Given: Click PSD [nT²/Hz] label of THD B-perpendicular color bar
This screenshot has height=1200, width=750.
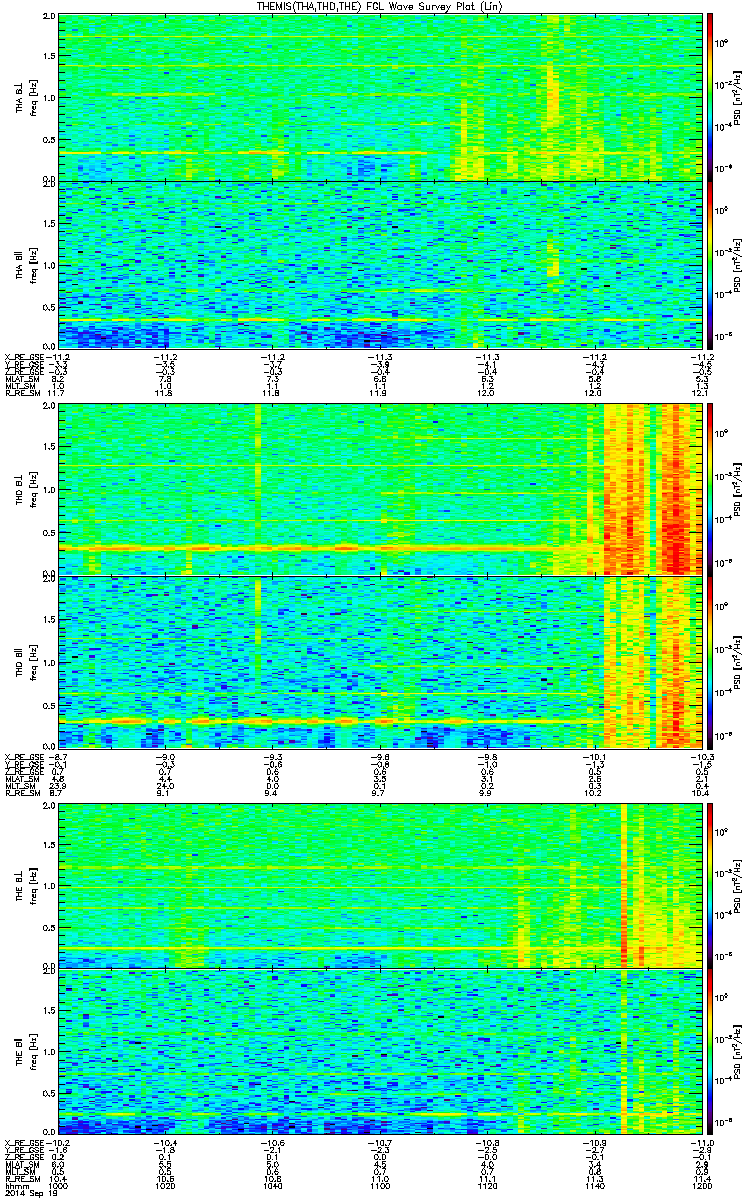Looking at the screenshot, I should (x=737, y=491).
